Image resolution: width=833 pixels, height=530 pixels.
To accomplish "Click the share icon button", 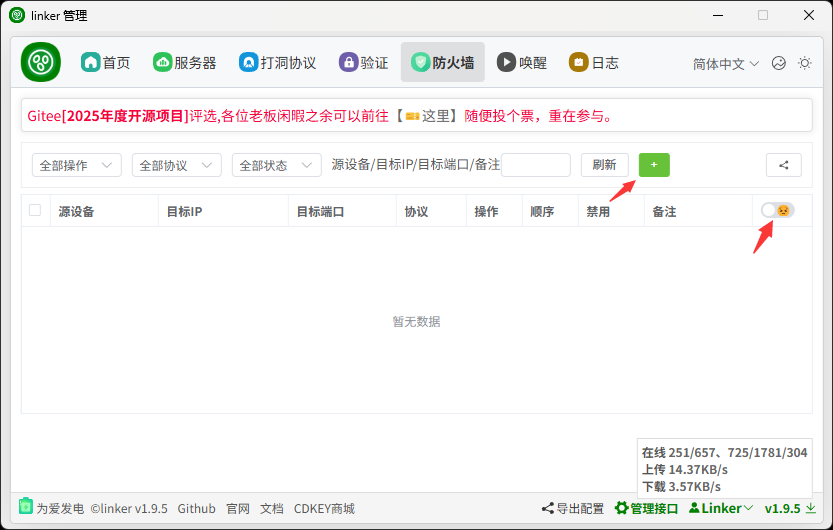I will pos(783,166).
